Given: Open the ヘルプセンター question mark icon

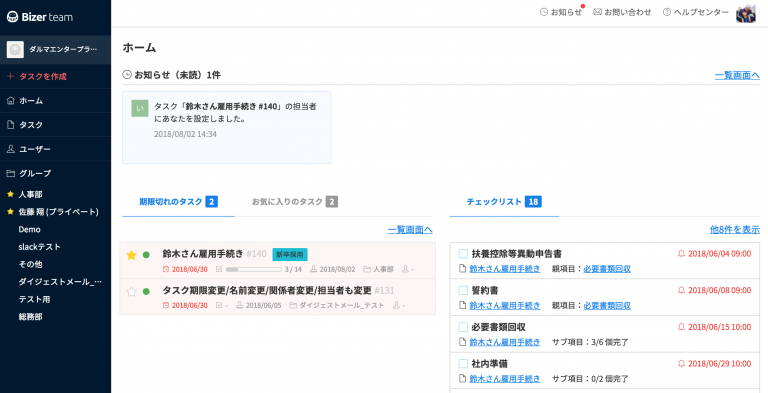Looking at the screenshot, I should tap(667, 12).
